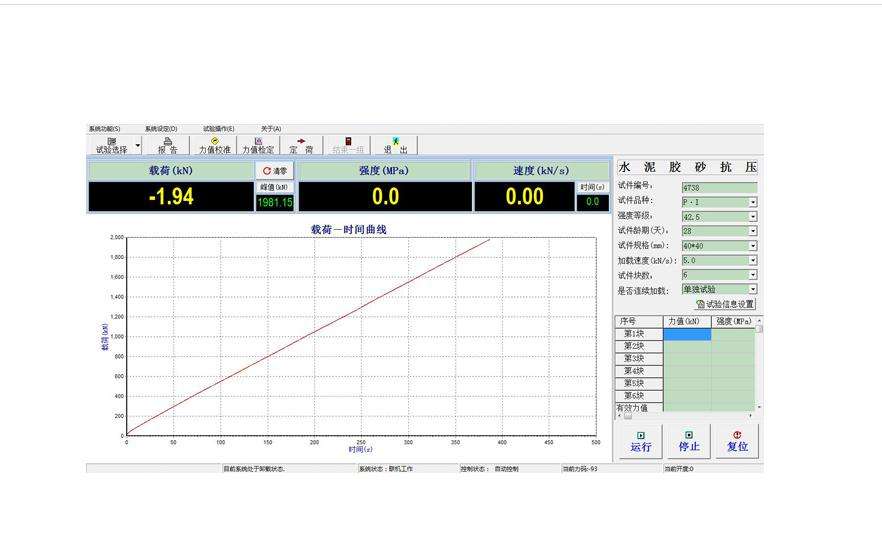
Task: Click the 试验信息设置 button
Action: 724,304
